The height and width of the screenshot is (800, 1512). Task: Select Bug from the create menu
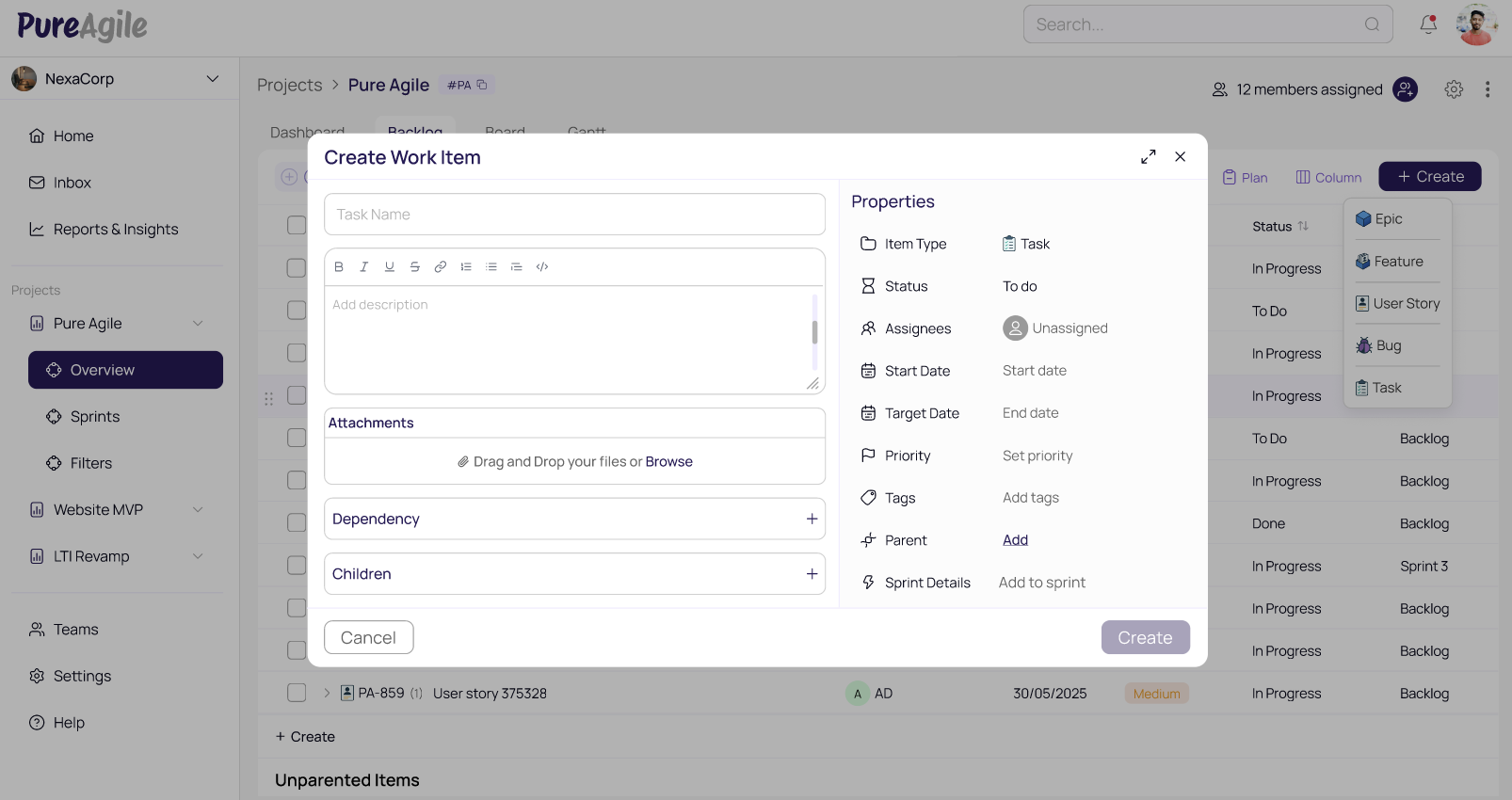[x=1379, y=345]
